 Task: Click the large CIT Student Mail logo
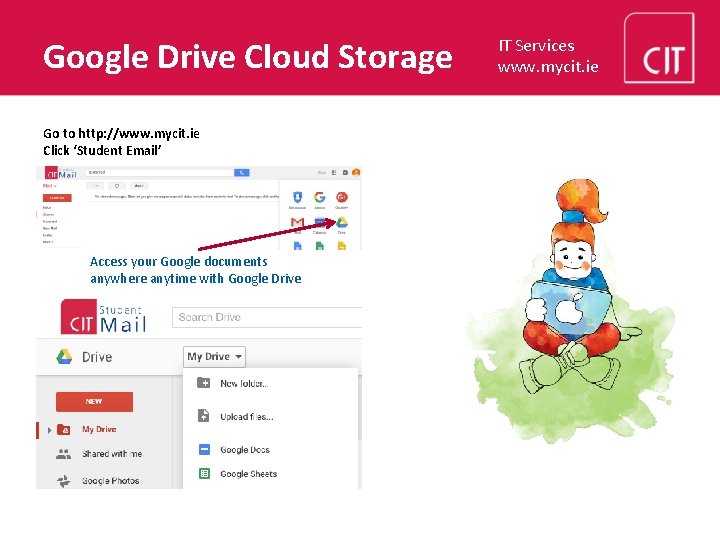104,317
